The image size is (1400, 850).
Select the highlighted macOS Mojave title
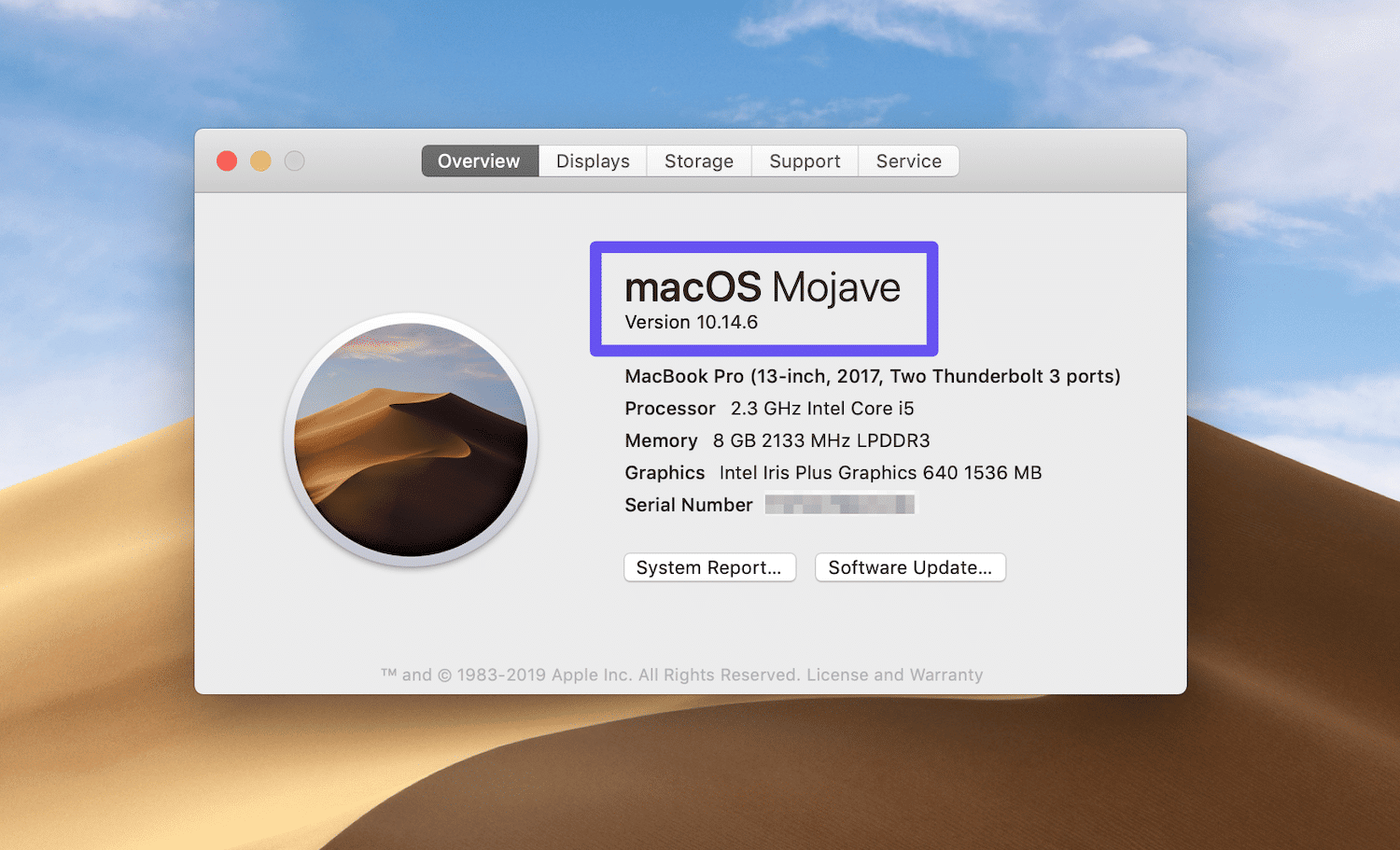pyautogui.click(x=762, y=287)
